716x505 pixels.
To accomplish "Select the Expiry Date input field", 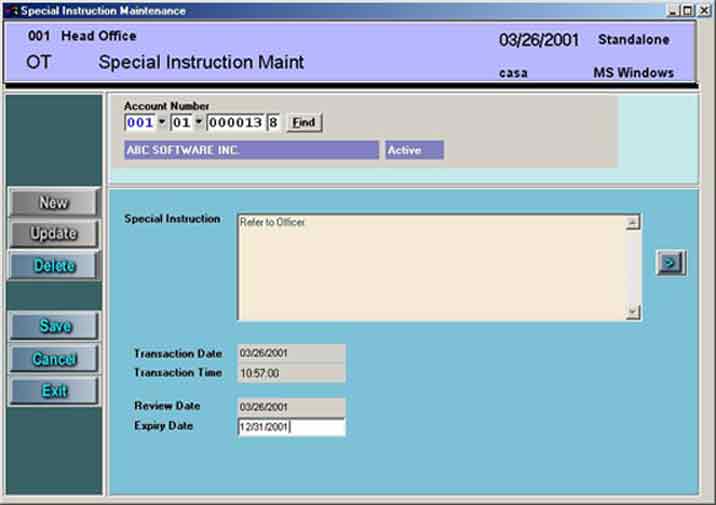I will 291,427.
